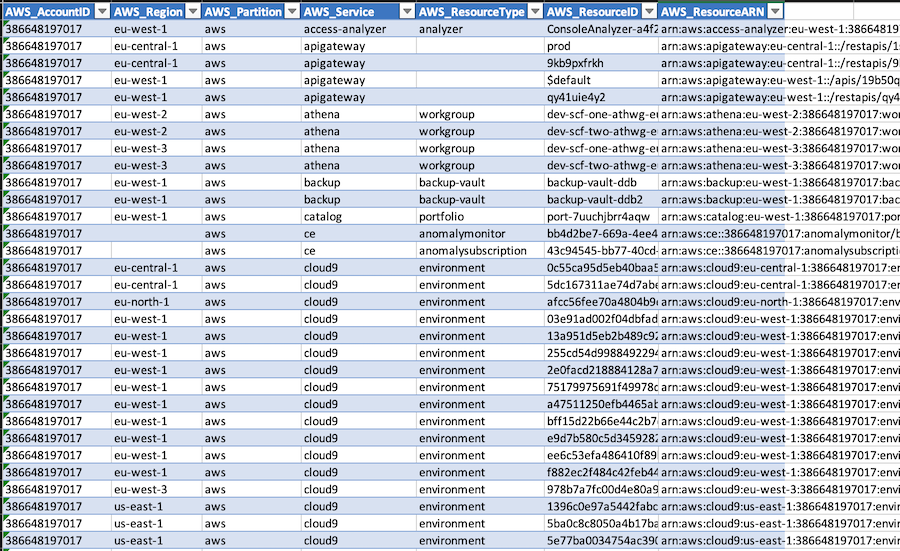The width and height of the screenshot is (900, 551).
Task: Select the ARN cell for anomalysubscription
Action: coord(721,250)
